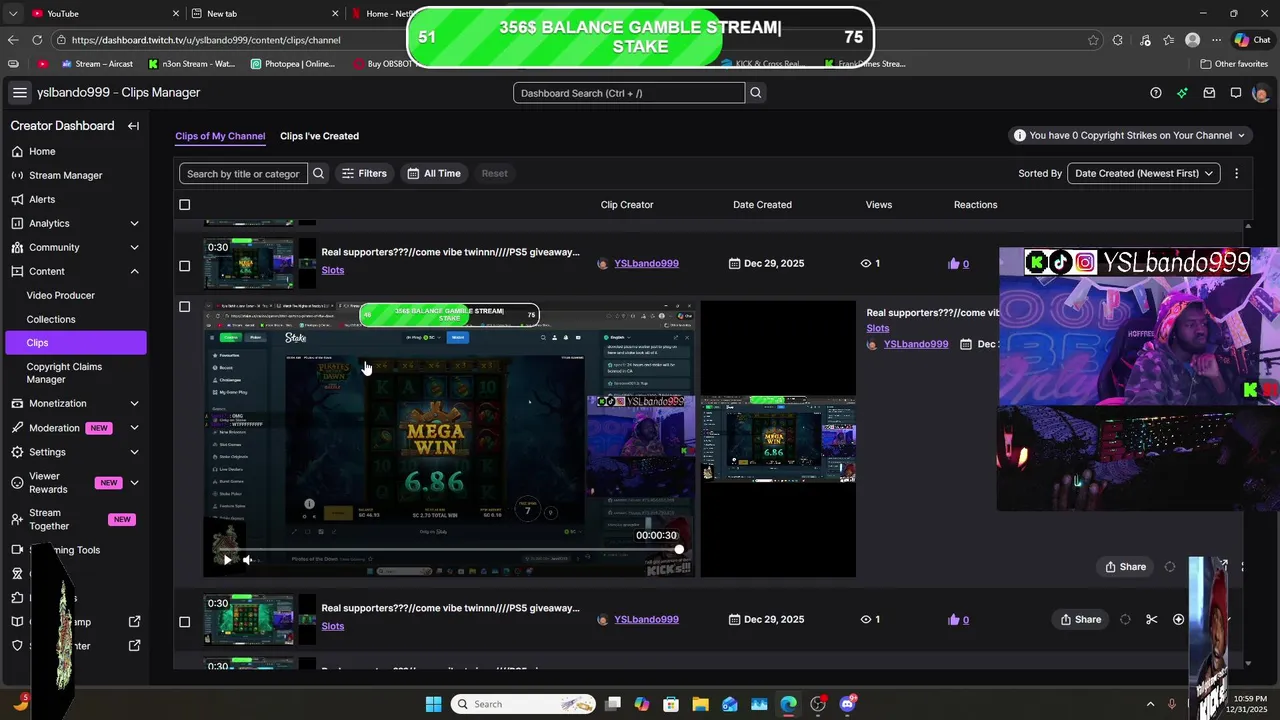This screenshot has width=1280, height=720.
Task: Focus the Search by title or category field
Action: [243, 173]
